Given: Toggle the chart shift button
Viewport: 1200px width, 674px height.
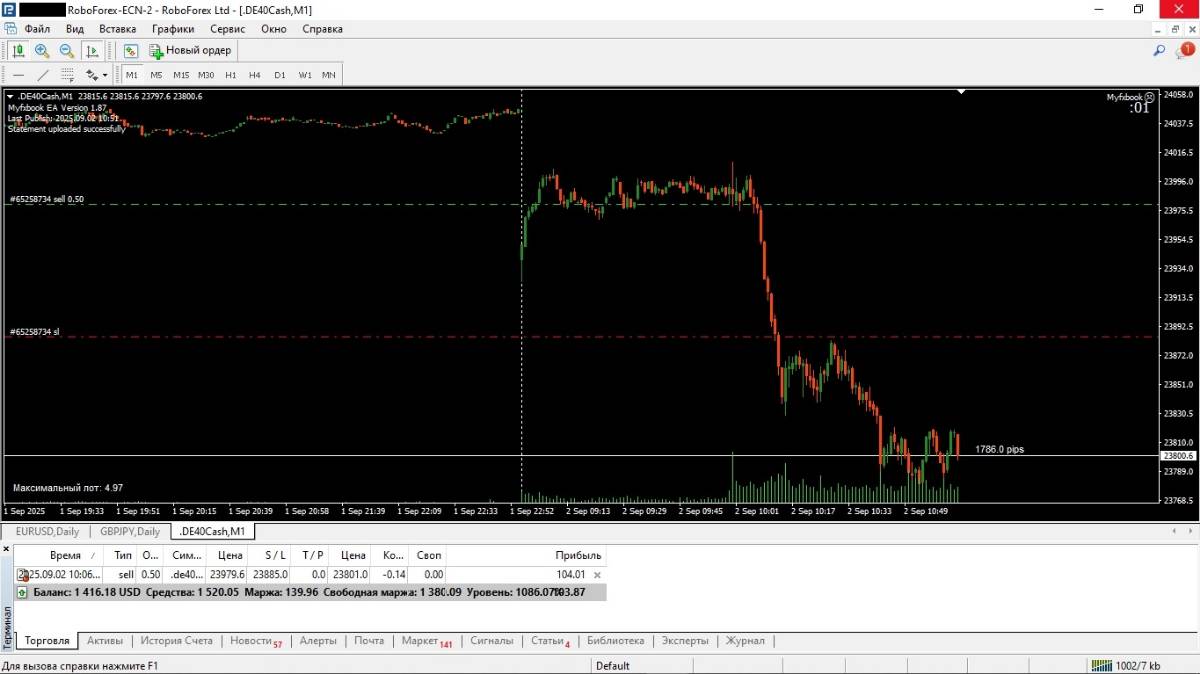Looking at the screenshot, I should click(x=92, y=50).
